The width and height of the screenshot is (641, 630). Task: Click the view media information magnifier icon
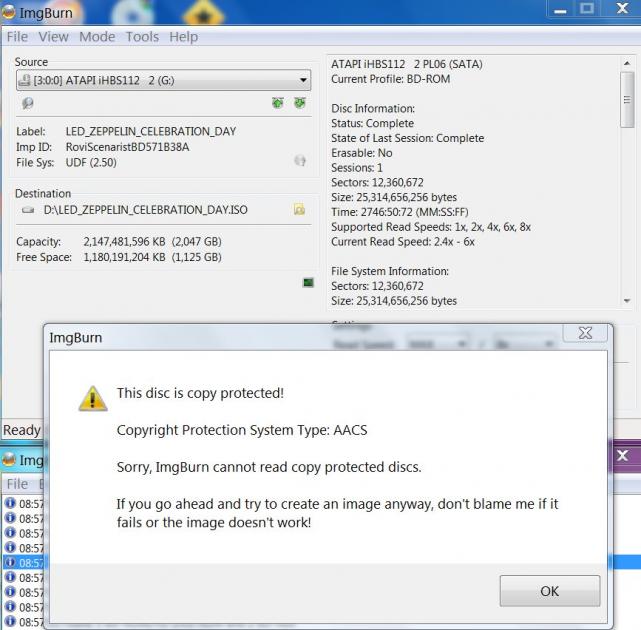[x=27, y=103]
